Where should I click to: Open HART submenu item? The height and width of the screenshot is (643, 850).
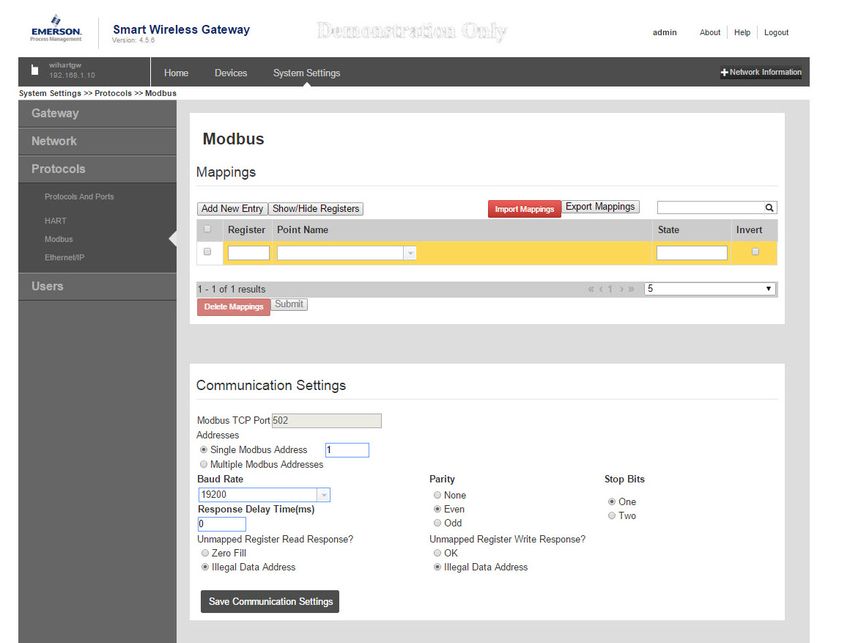click(x=55, y=221)
